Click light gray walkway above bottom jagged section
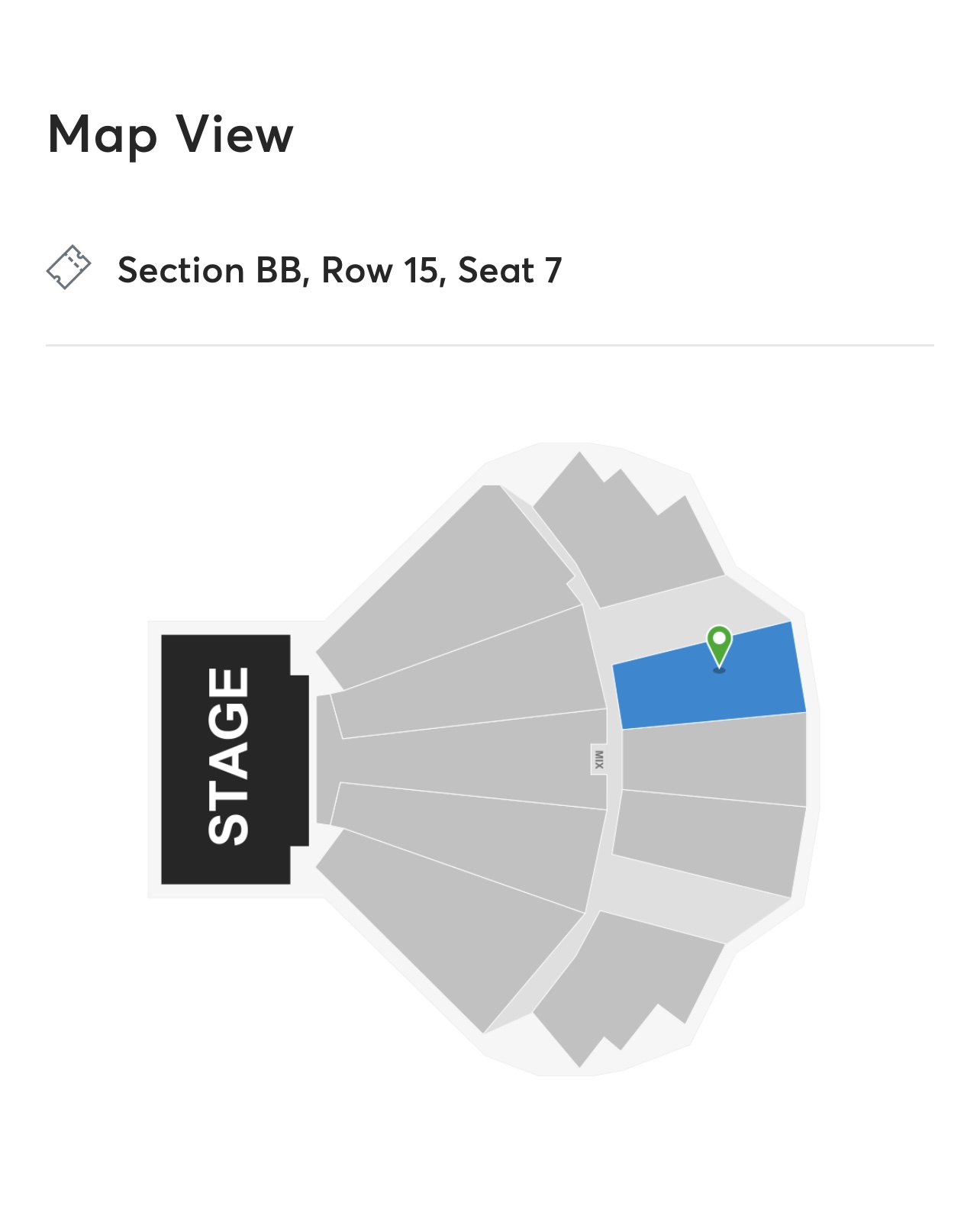The image size is (980, 1225). [x=672, y=901]
